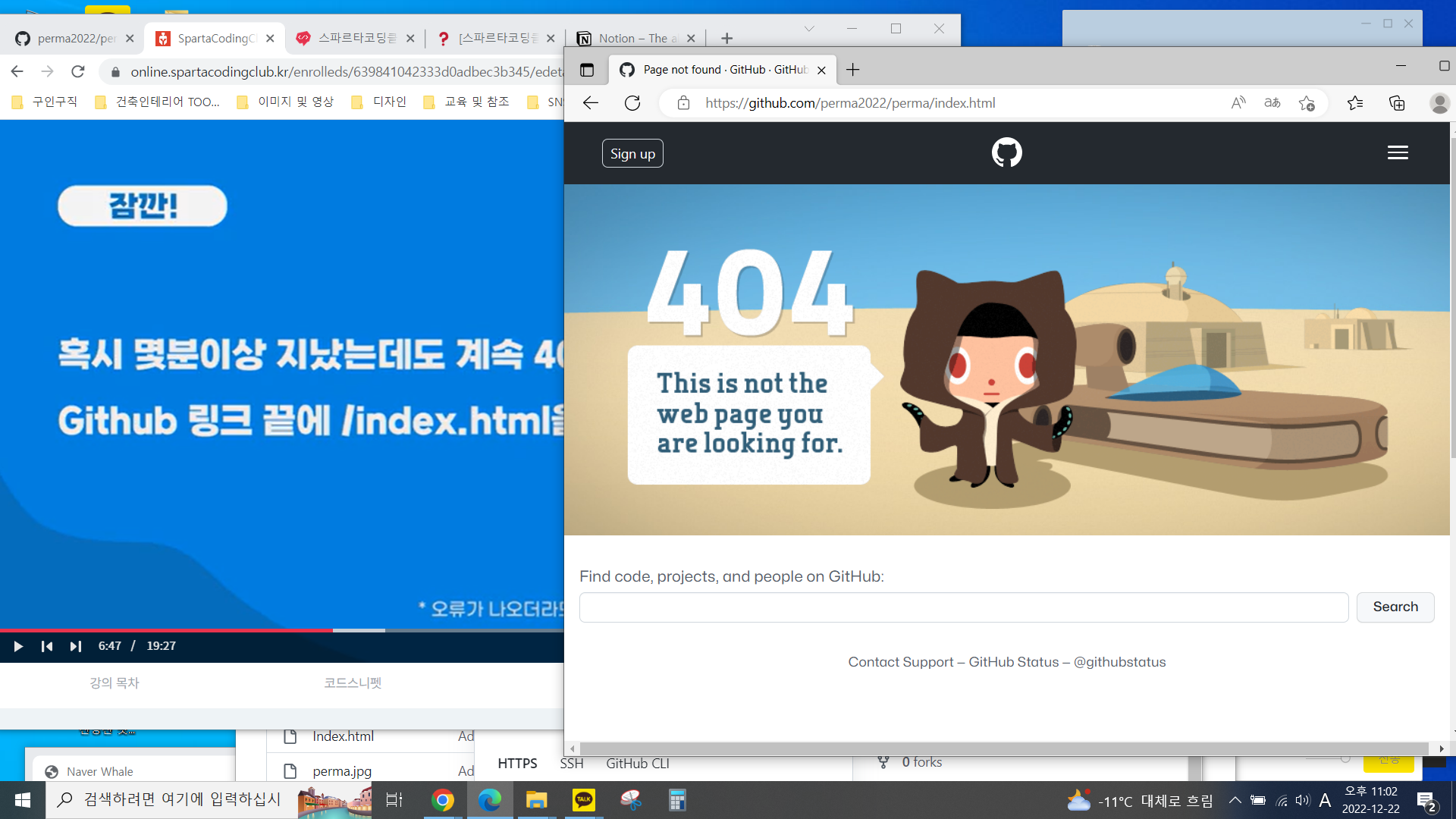Switch to the SpartaCodingClub tab

coord(215,38)
